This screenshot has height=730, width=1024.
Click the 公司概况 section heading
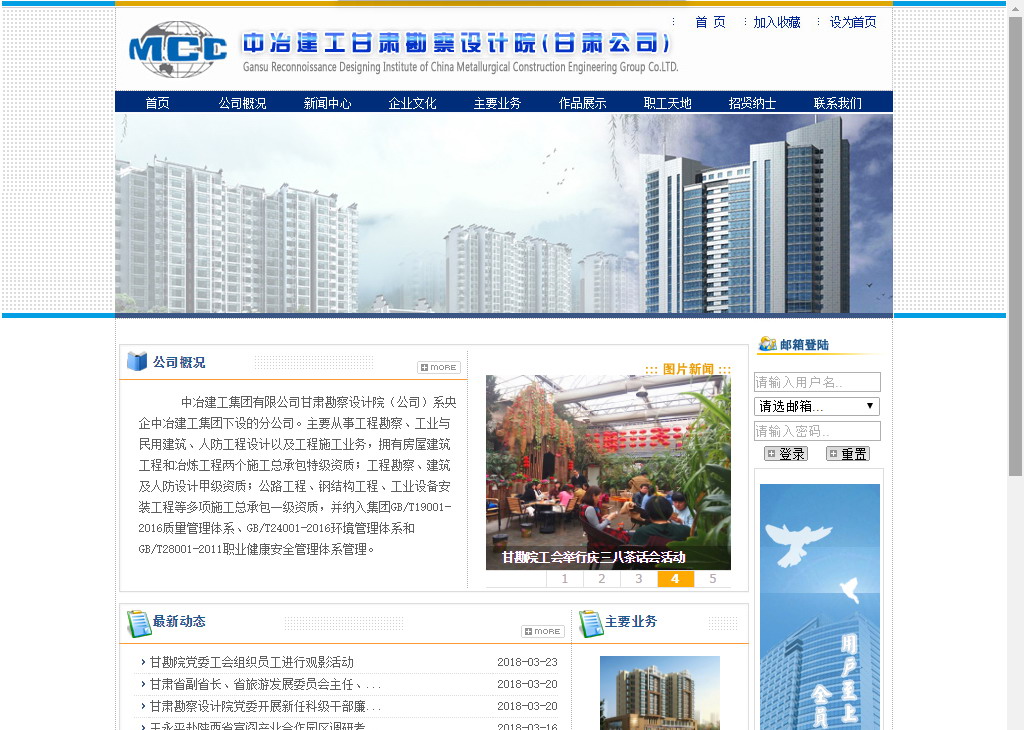[179, 362]
